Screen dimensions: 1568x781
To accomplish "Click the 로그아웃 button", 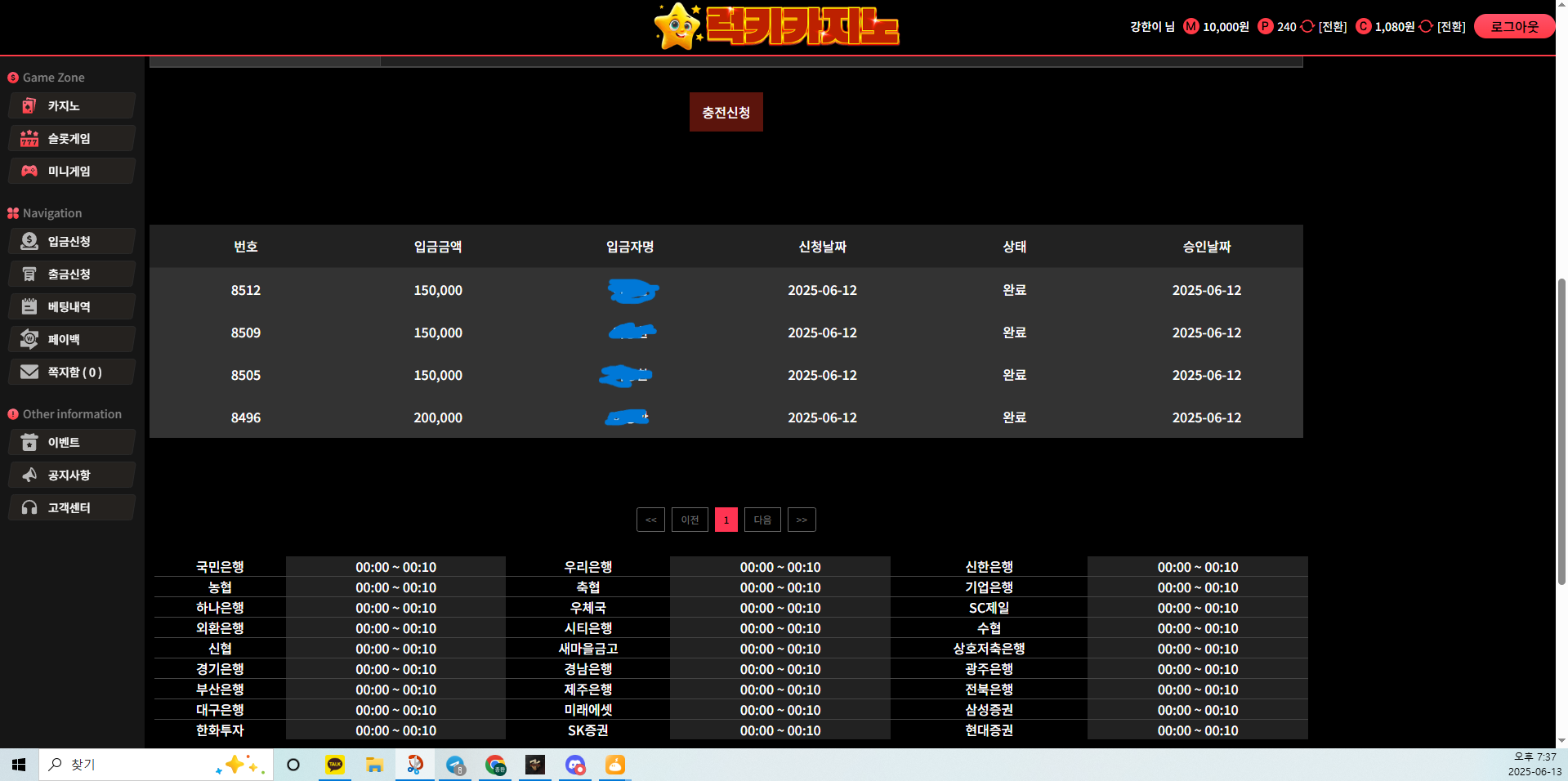I will point(1514,26).
